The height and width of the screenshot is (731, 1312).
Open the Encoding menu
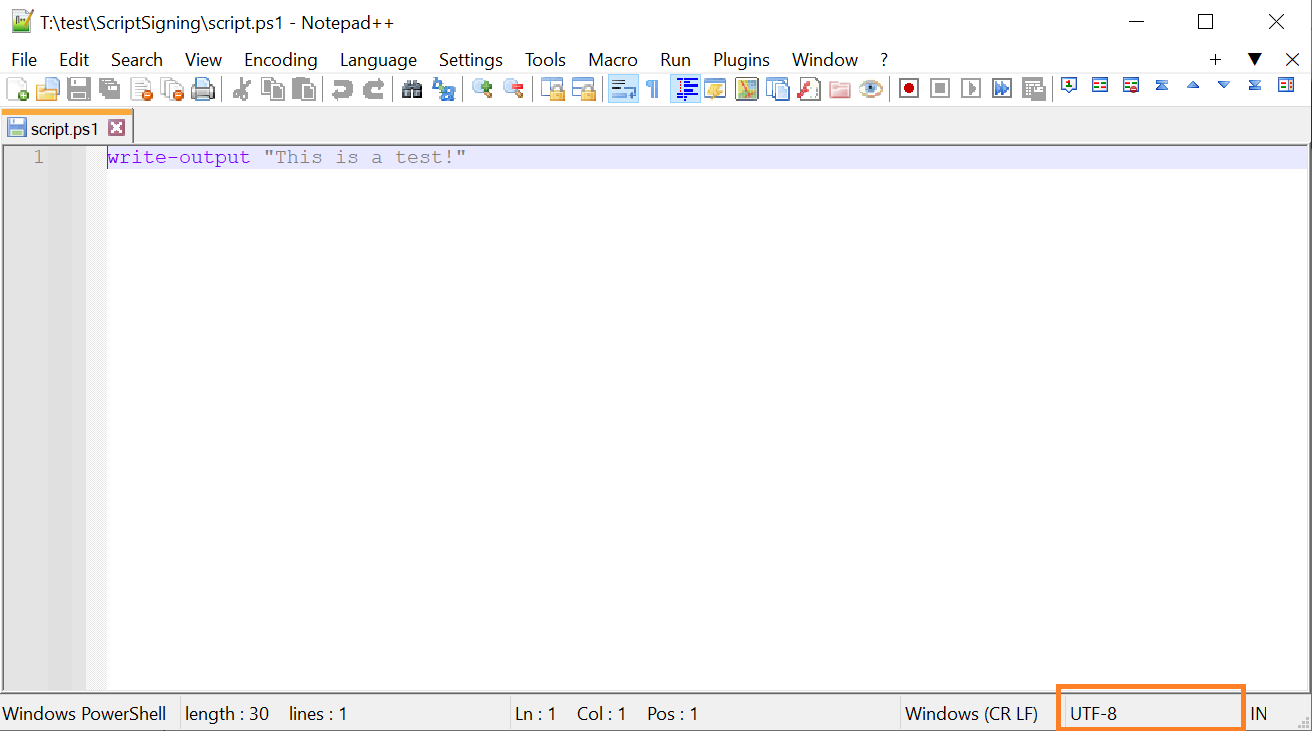281,59
